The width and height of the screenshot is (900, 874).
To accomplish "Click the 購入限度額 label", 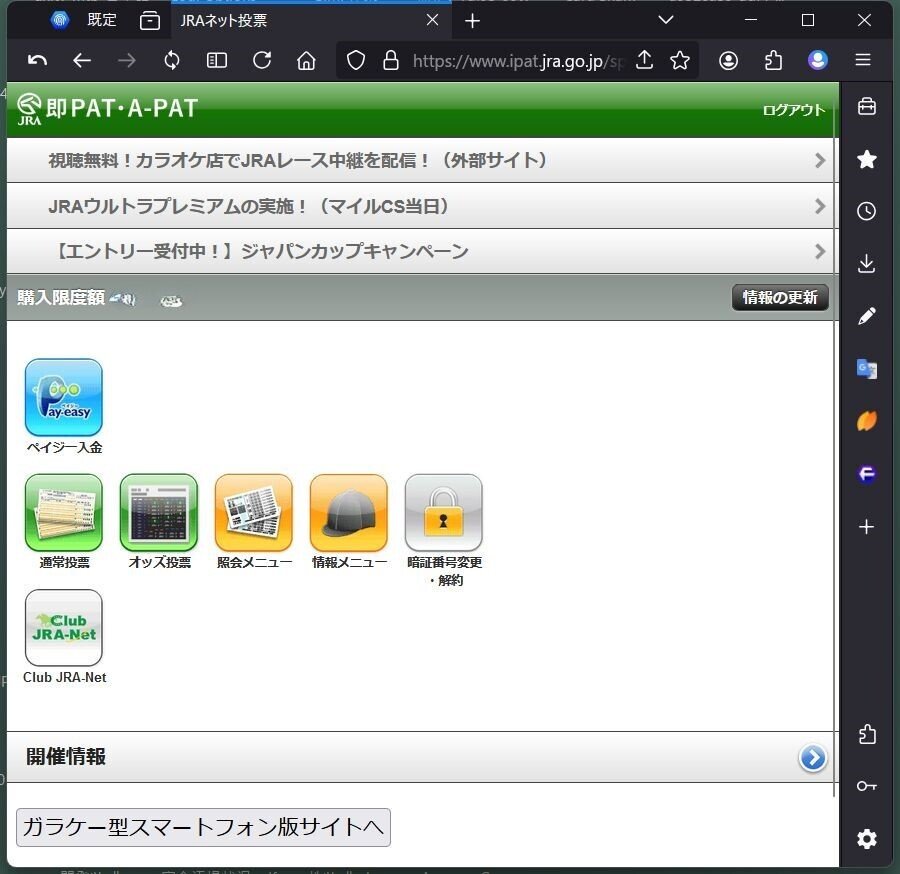I will 61,297.
